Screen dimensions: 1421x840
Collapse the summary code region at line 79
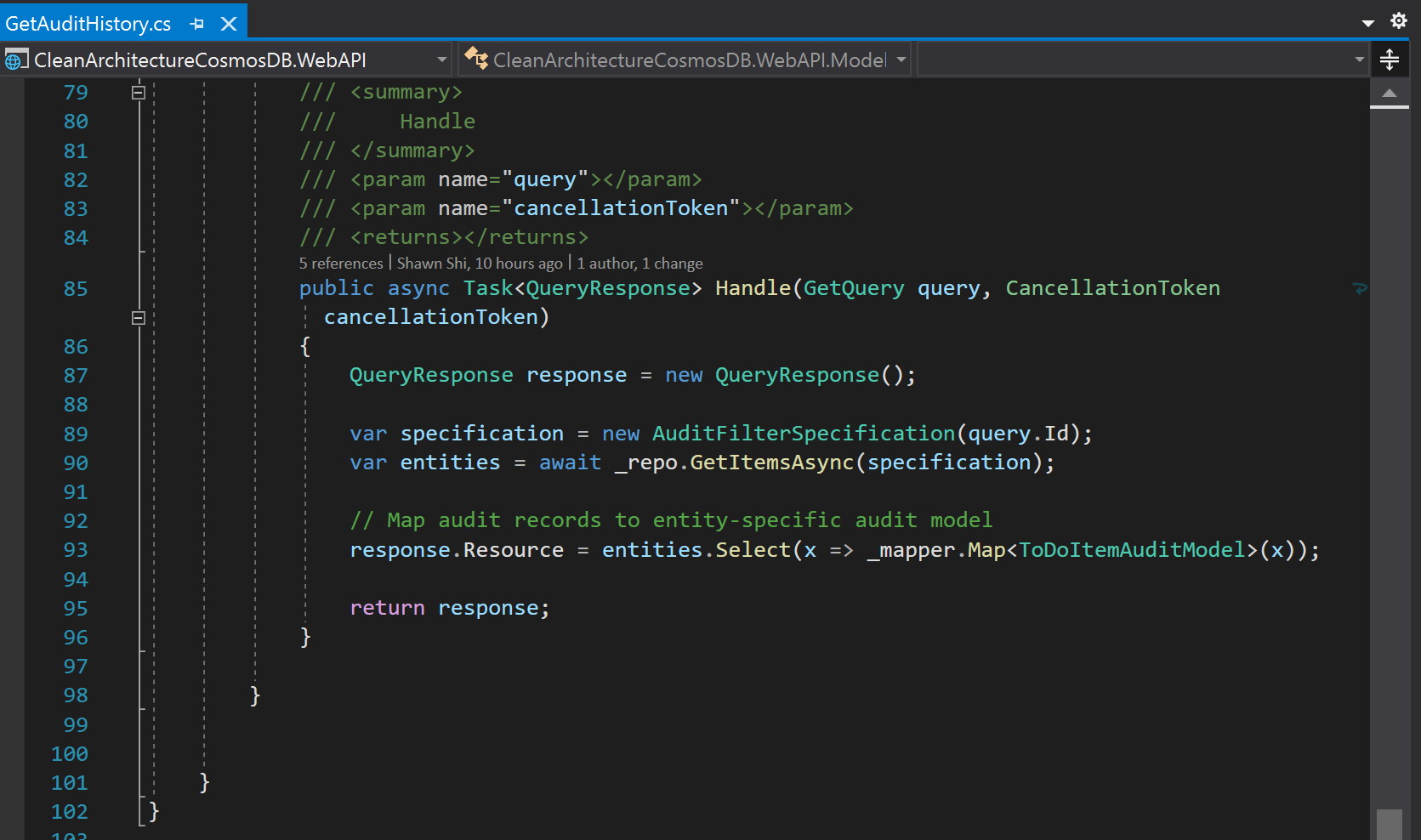[x=138, y=92]
